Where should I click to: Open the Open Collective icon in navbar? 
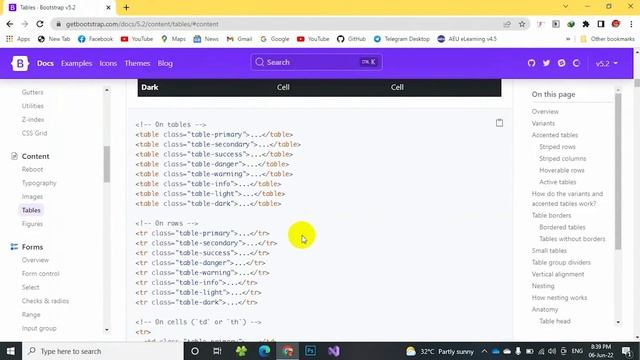pyautogui.click(x=576, y=63)
